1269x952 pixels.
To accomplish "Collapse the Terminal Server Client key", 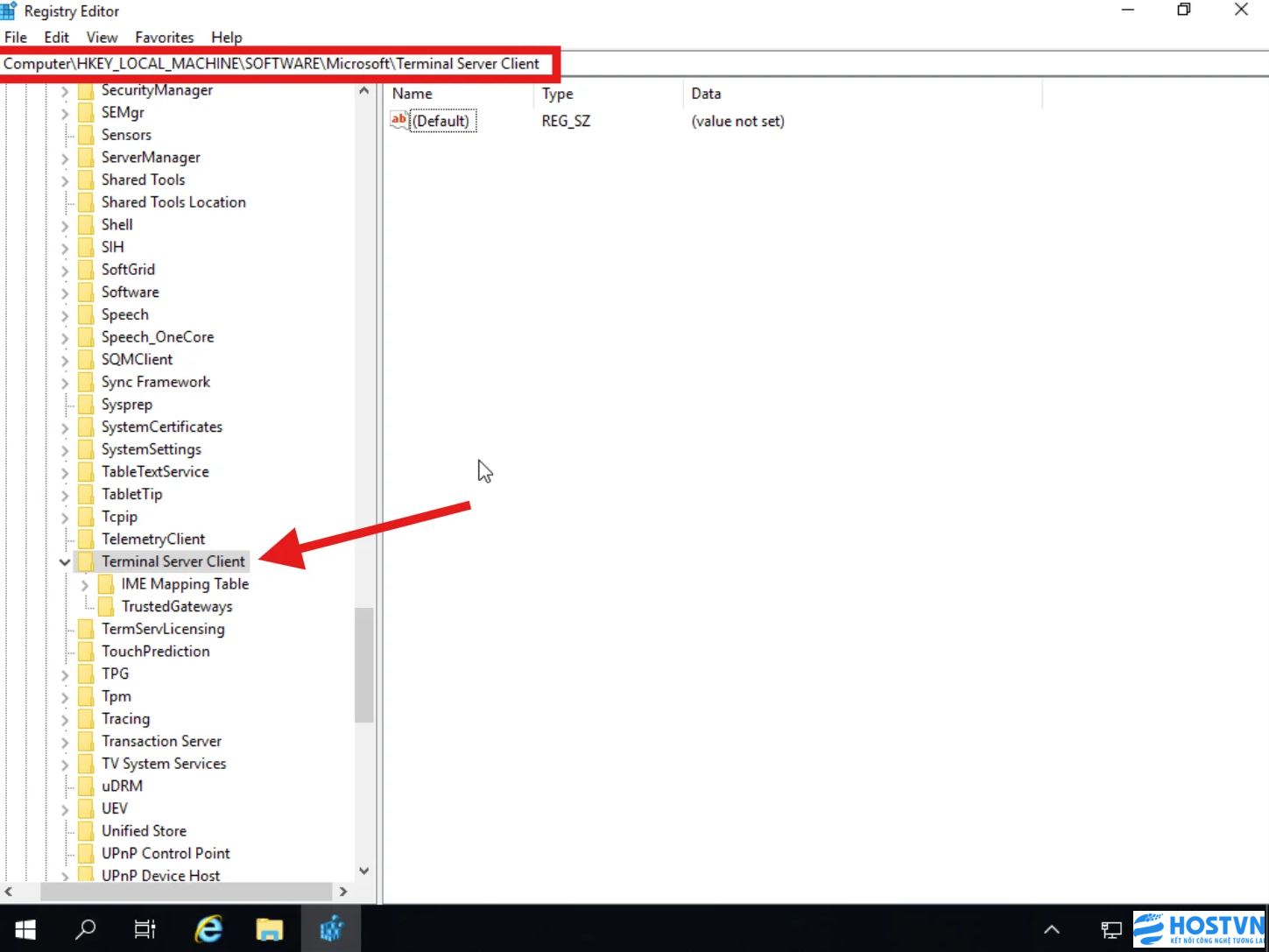I will point(65,562).
